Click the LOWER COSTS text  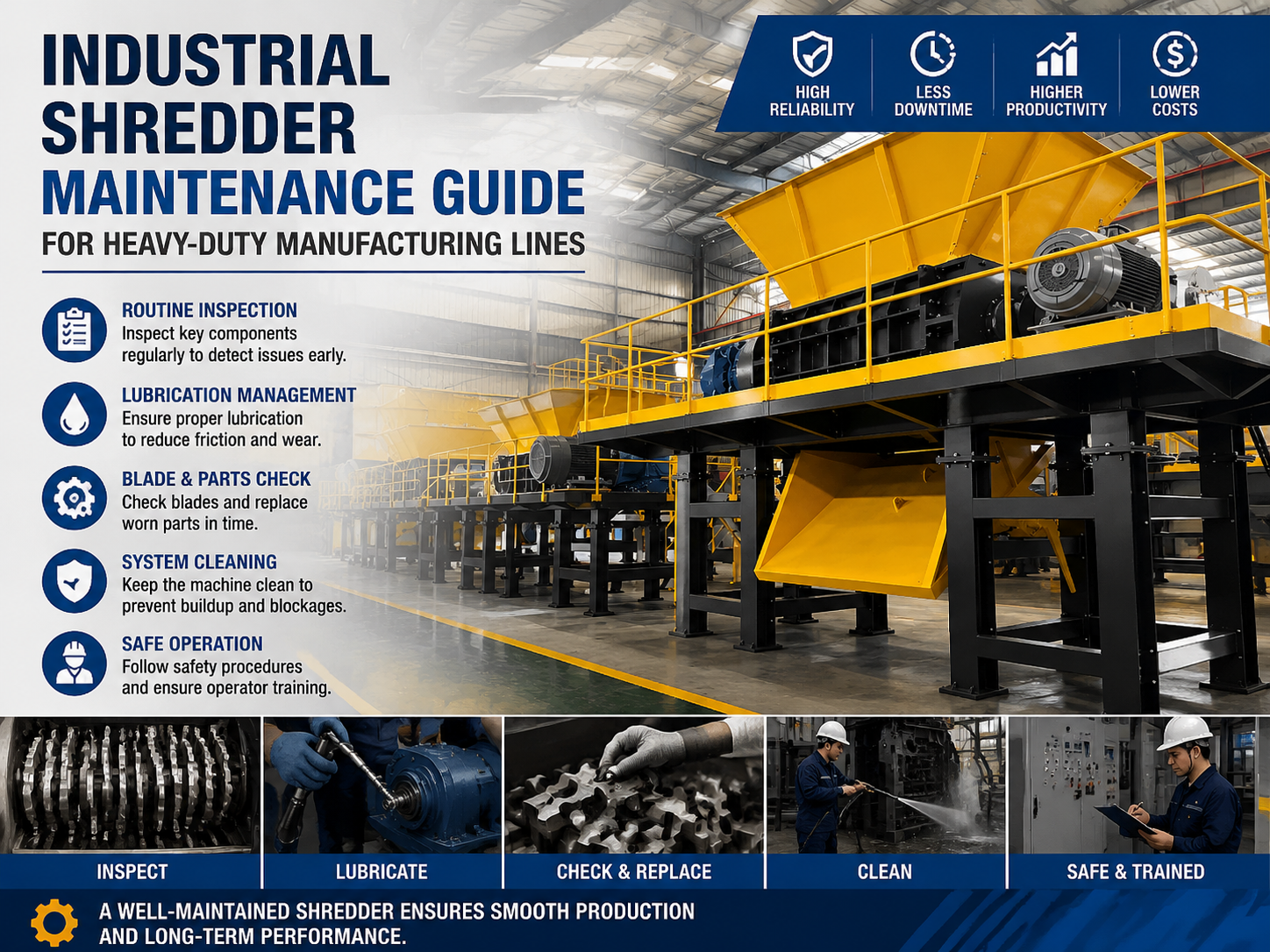(x=1174, y=101)
